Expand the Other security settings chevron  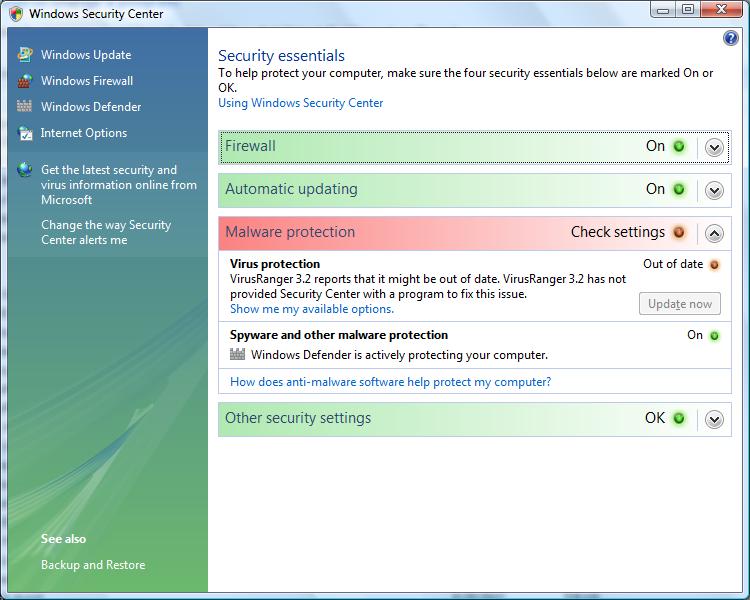pos(714,420)
